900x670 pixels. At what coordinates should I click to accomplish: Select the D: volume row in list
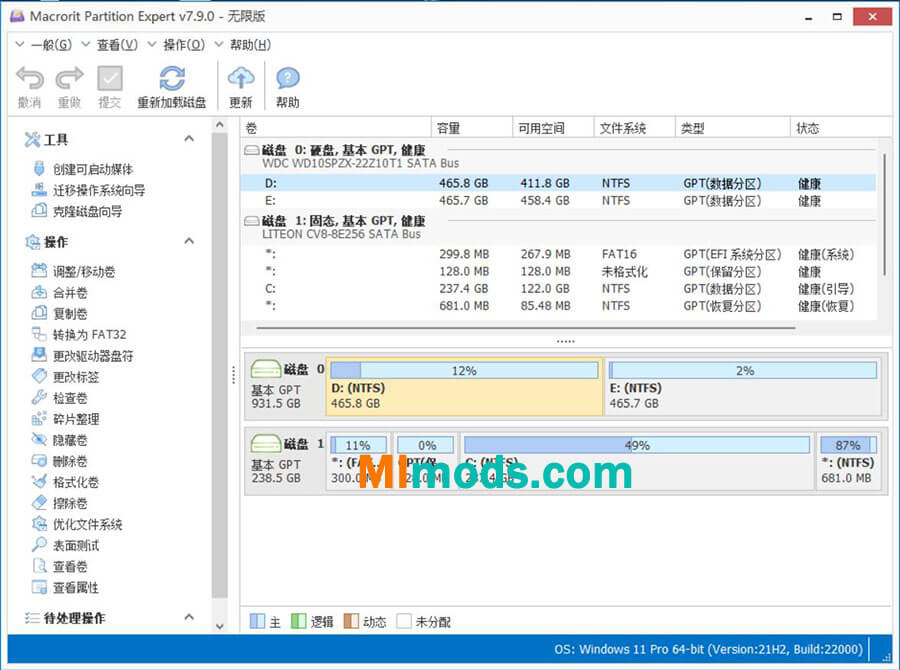[x=558, y=183]
